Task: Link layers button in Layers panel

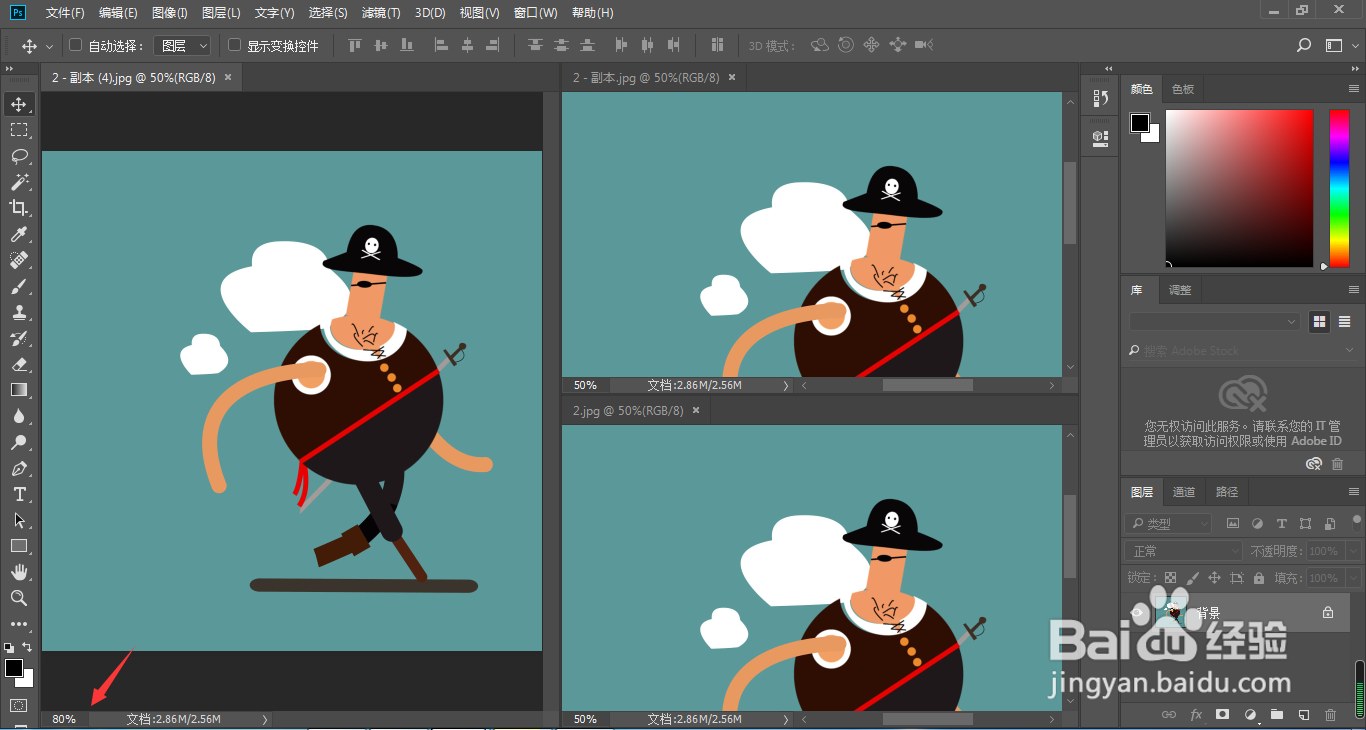Action: click(x=1168, y=715)
